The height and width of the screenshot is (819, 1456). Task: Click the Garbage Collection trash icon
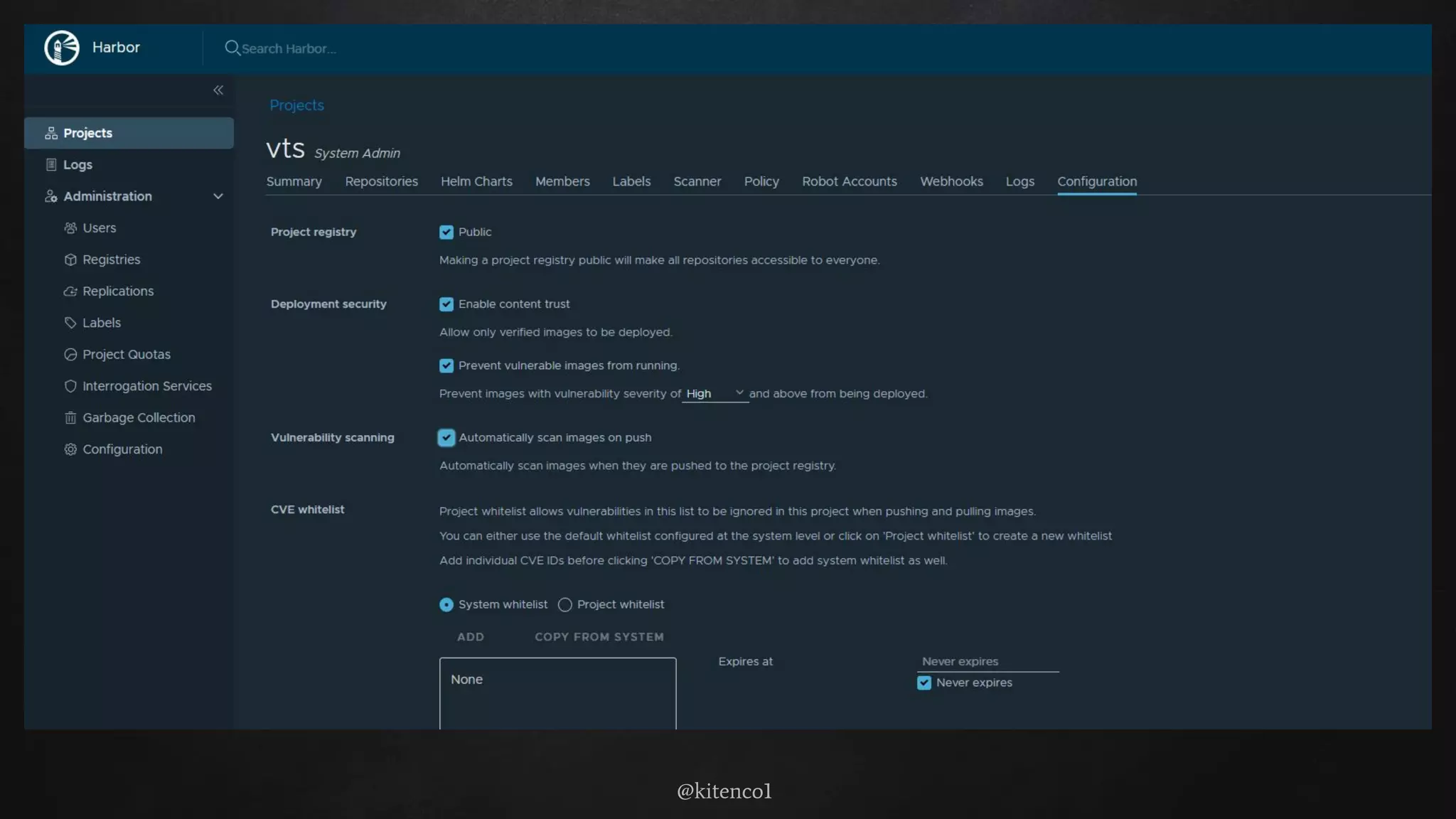(x=70, y=418)
